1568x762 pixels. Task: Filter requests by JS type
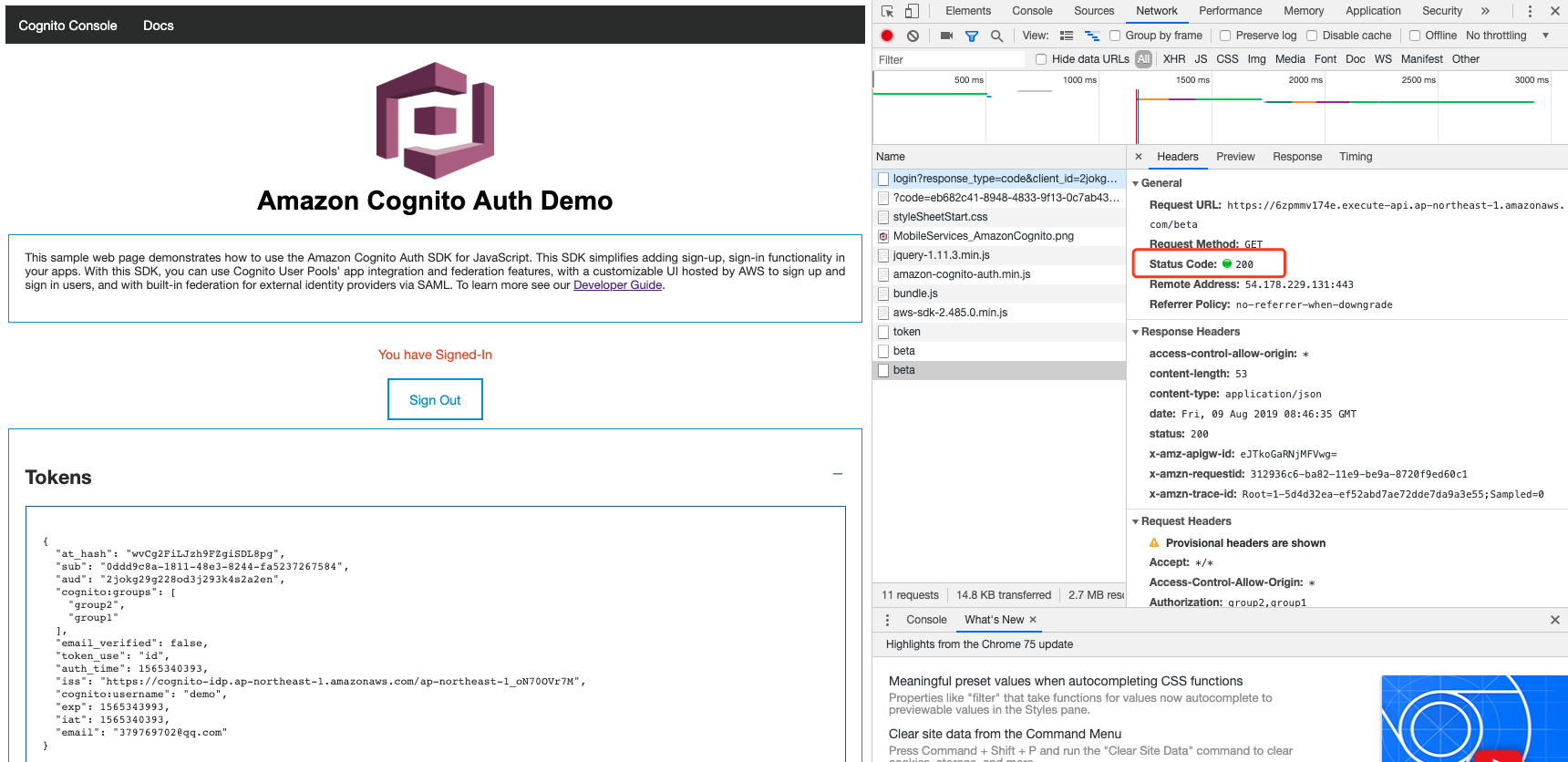pyautogui.click(x=1201, y=59)
